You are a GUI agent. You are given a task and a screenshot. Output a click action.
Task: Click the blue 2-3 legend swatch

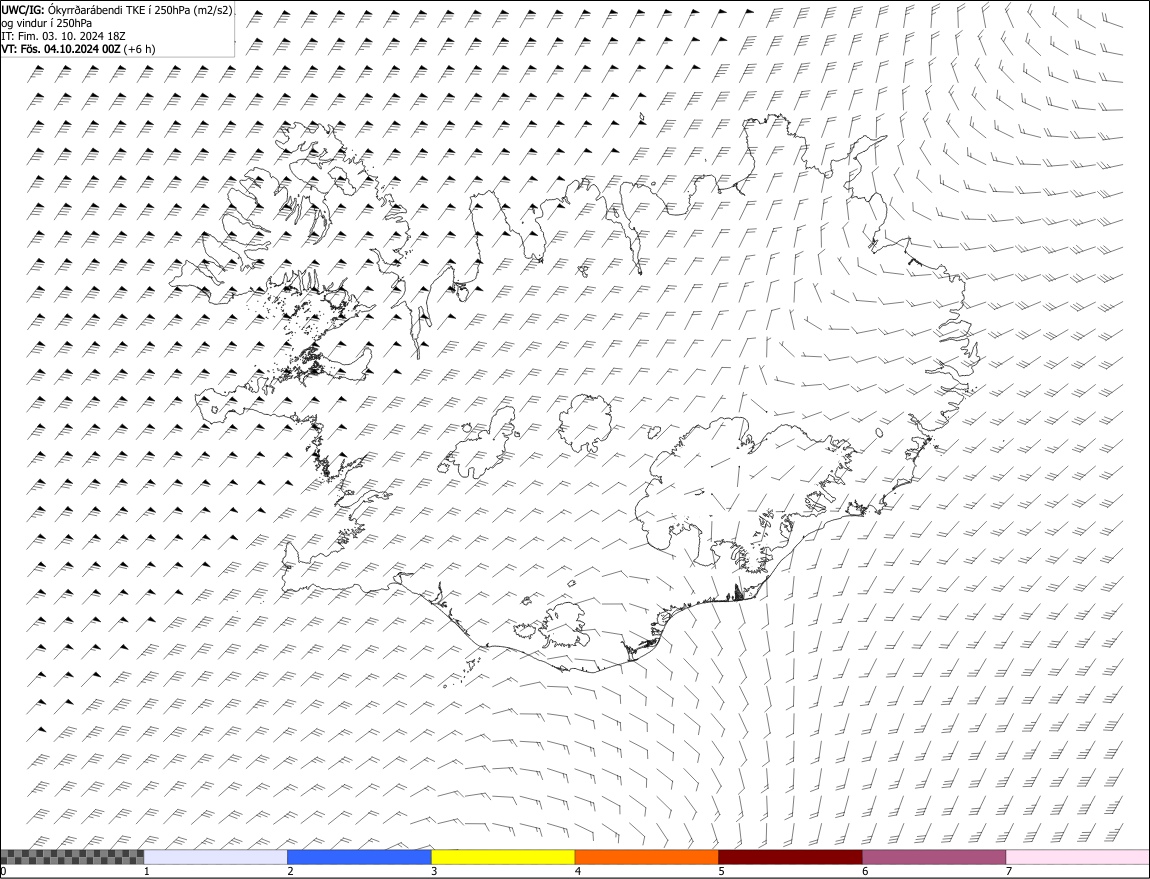coord(359,857)
